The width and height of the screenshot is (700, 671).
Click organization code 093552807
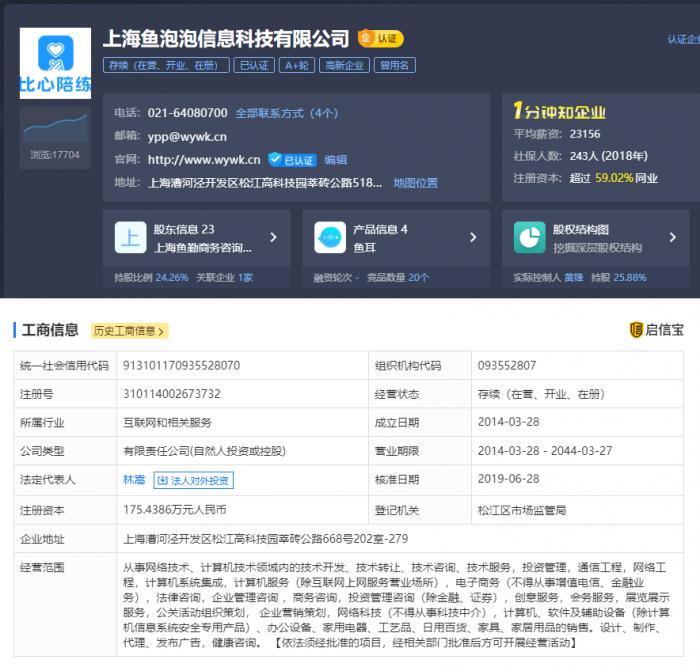pyautogui.click(x=507, y=366)
